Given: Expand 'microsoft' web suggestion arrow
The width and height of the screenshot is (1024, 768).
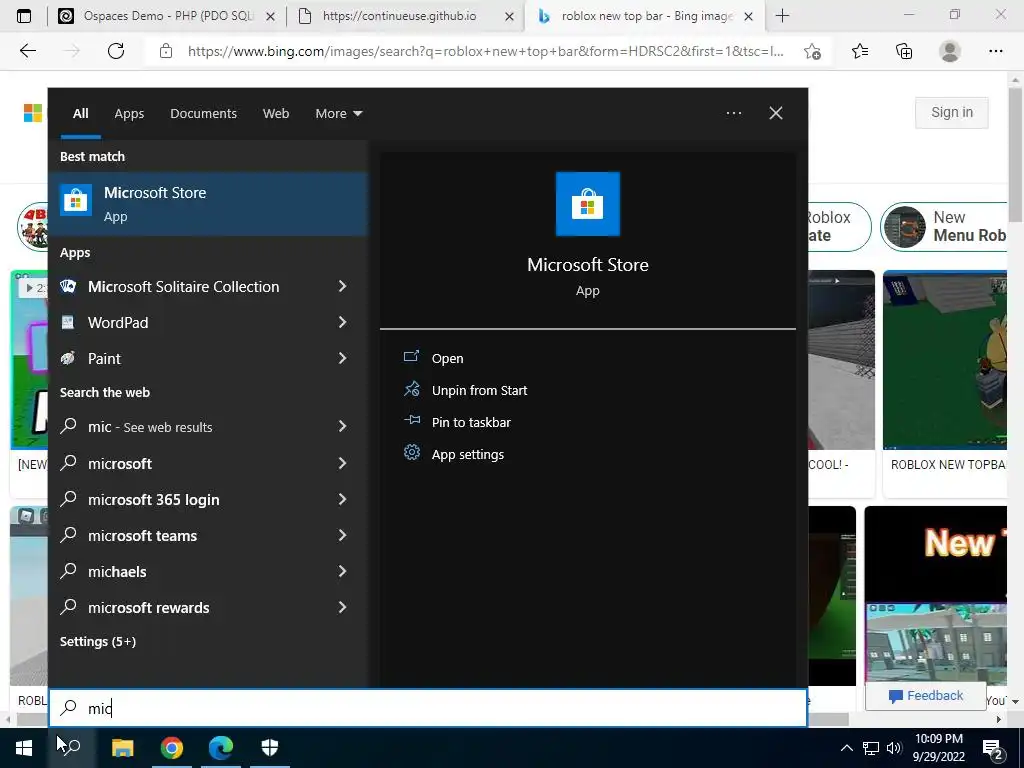Looking at the screenshot, I should tap(342, 463).
